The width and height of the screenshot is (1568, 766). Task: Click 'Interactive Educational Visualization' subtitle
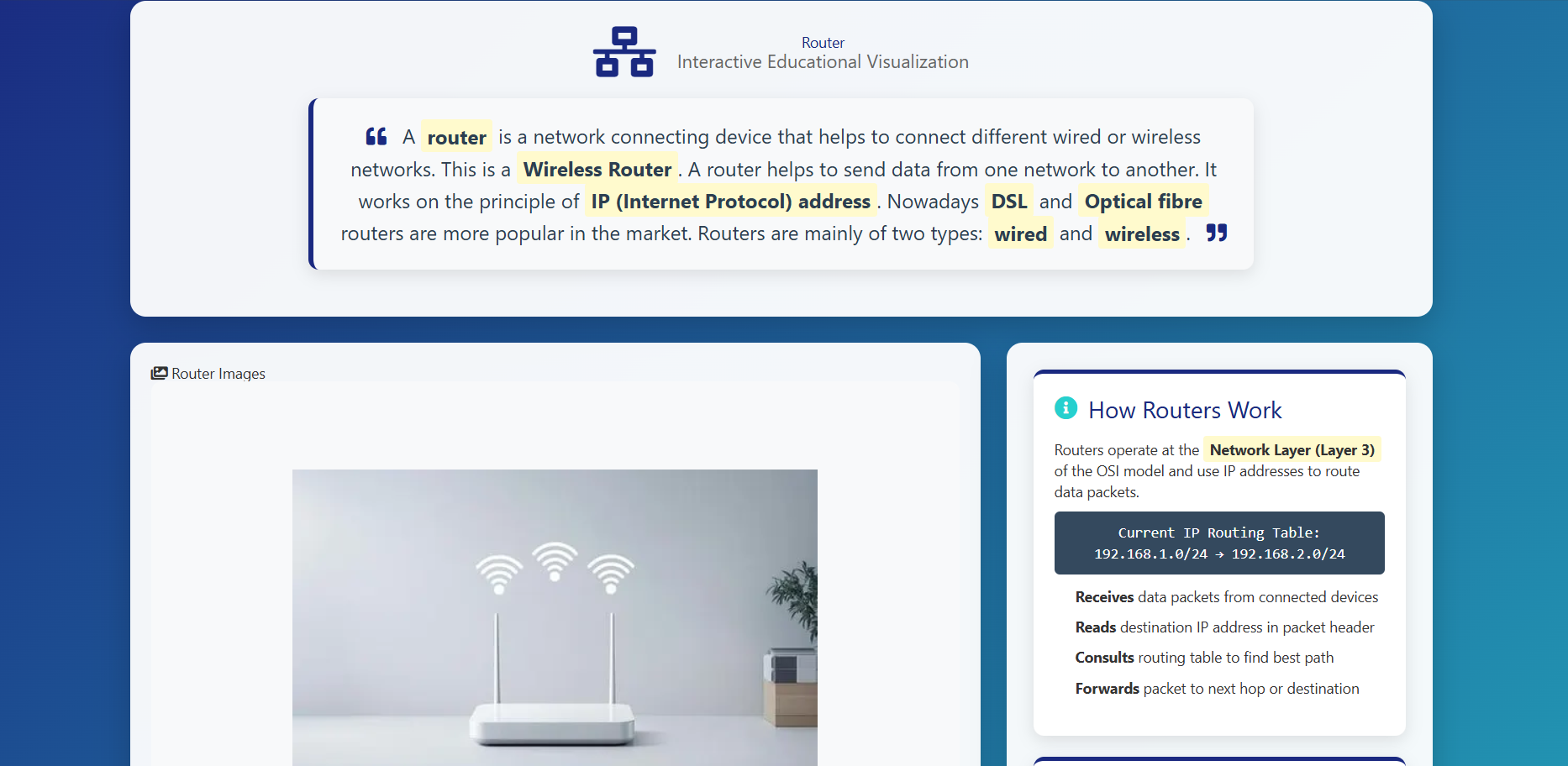point(823,62)
